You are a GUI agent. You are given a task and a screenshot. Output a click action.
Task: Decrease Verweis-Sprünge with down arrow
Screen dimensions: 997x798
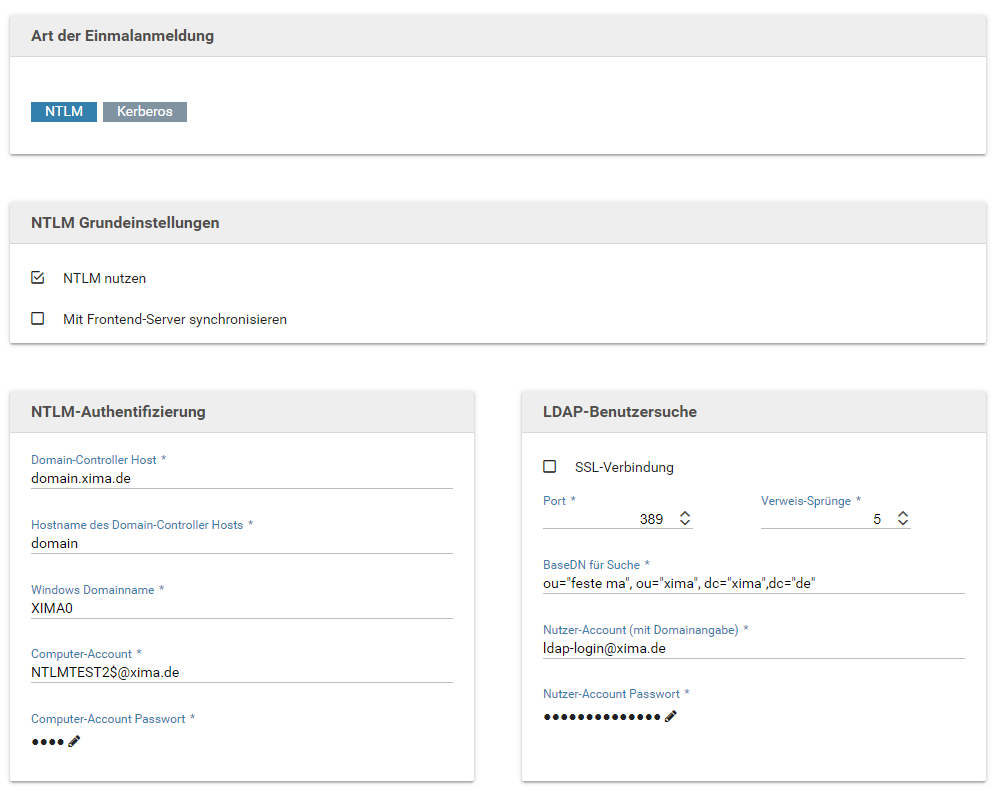(903, 524)
